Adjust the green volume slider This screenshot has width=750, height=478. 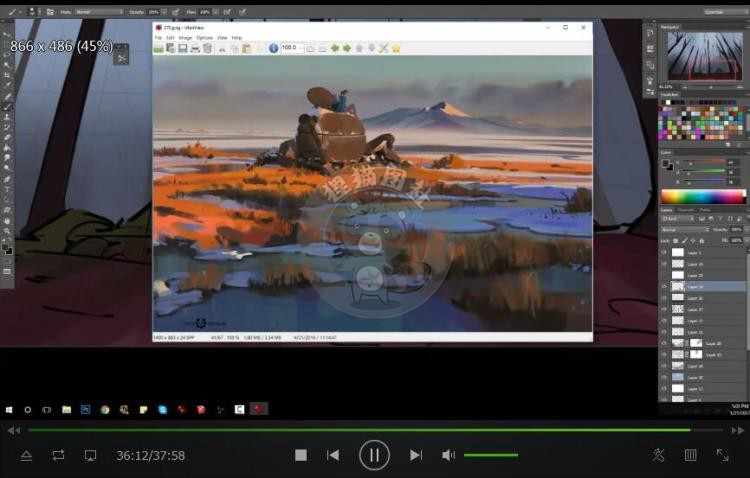point(491,455)
